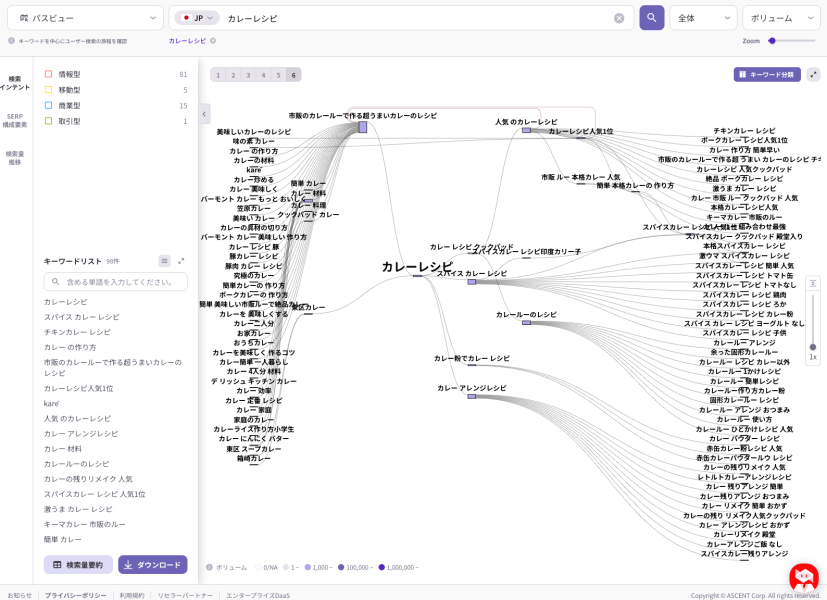Click the キーワード分類 button
Image resolution: width=827 pixels, height=600 pixels.
click(766, 74)
